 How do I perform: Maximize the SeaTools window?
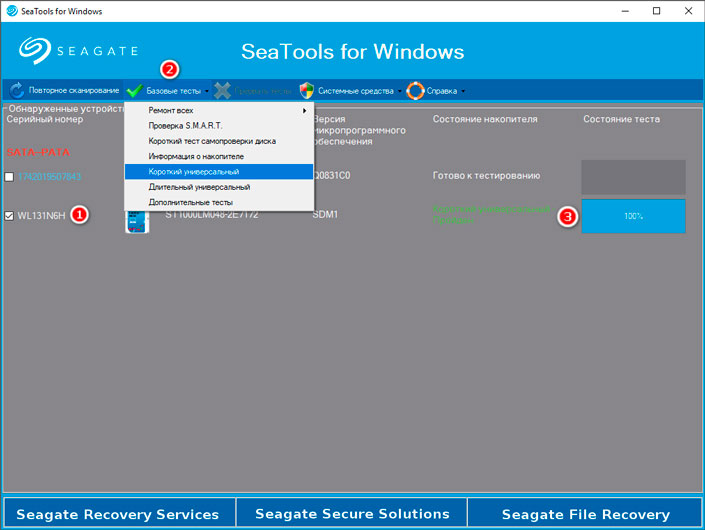(x=656, y=11)
